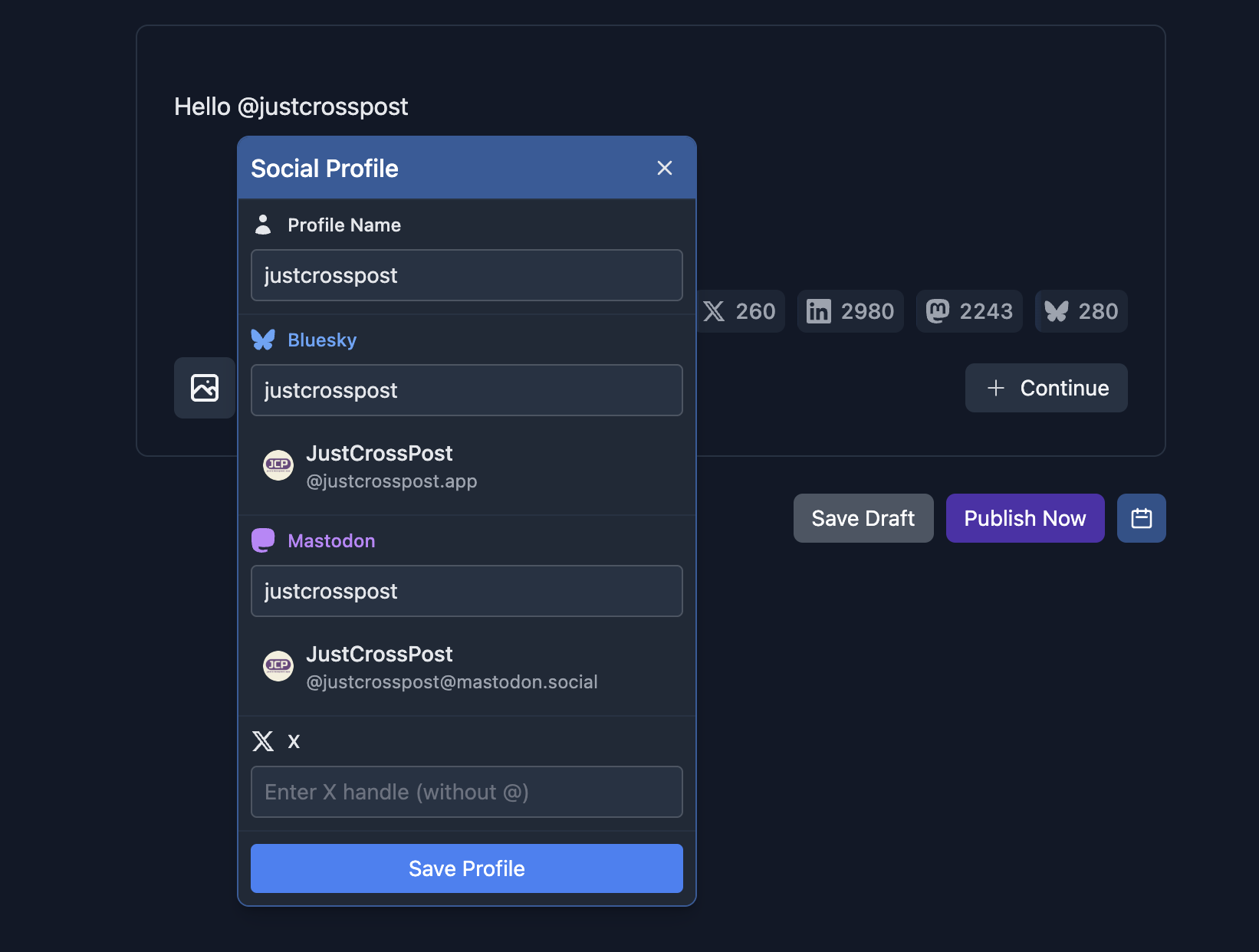The image size is (1259, 952).
Task: Click the Mastodon 2243 character counter
Action: click(969, 311)
